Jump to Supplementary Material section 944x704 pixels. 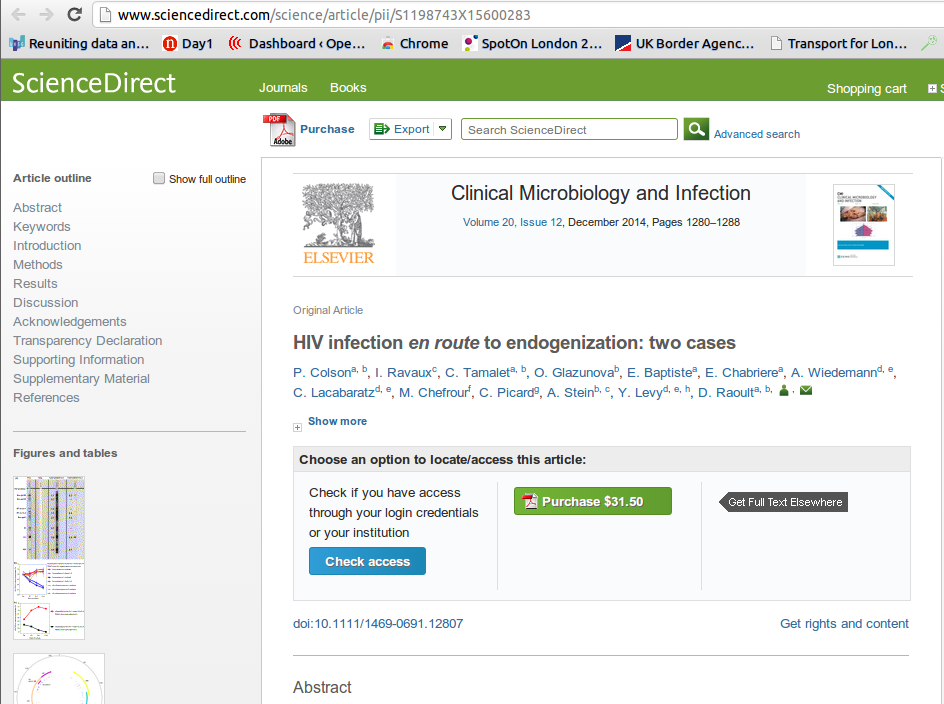tap(81, 379)
